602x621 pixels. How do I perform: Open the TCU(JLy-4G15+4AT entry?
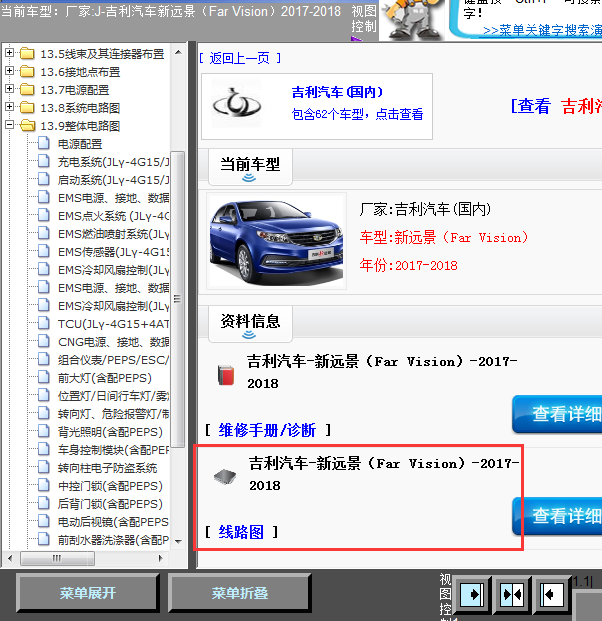(x=113, y=324)
